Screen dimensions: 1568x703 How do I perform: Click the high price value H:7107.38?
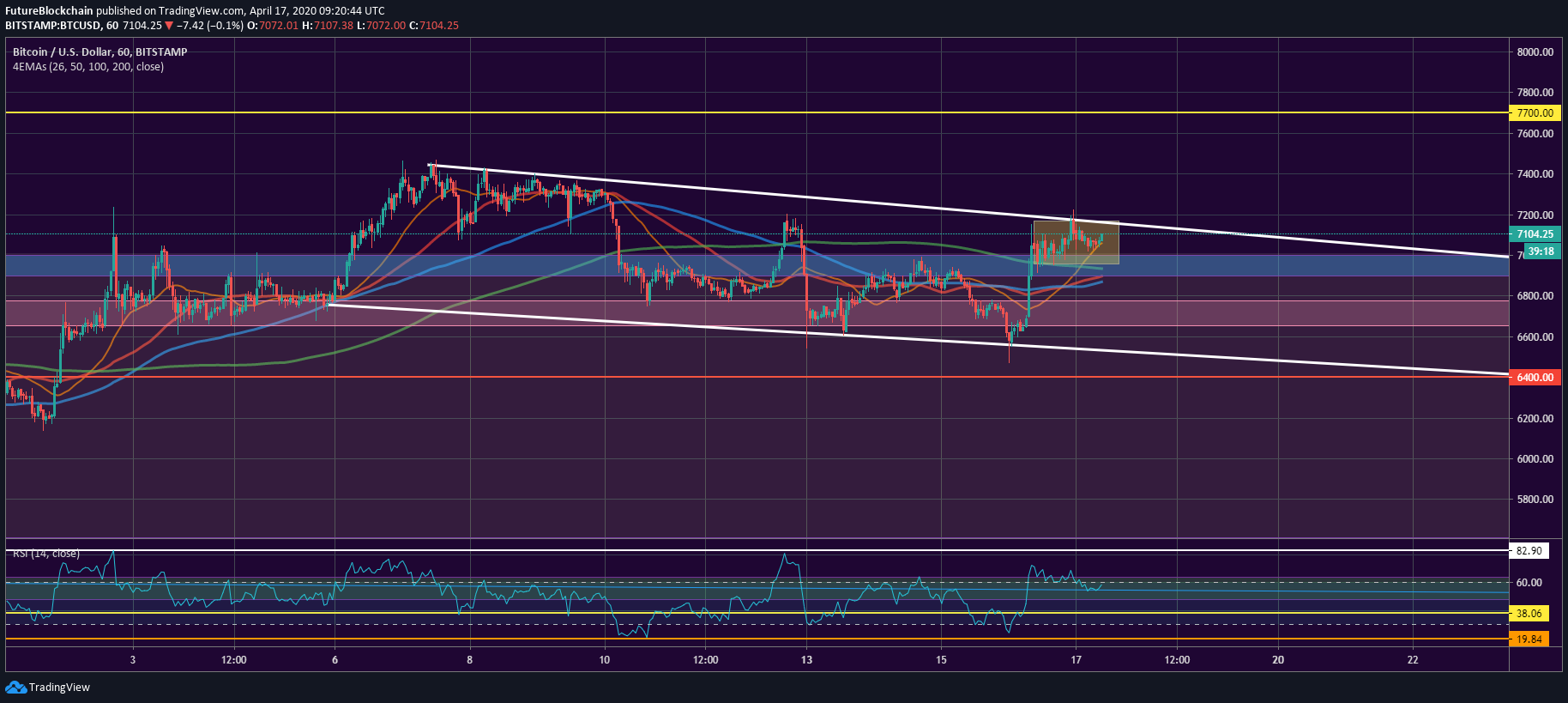pyautogui.click(x=328, y=26)
